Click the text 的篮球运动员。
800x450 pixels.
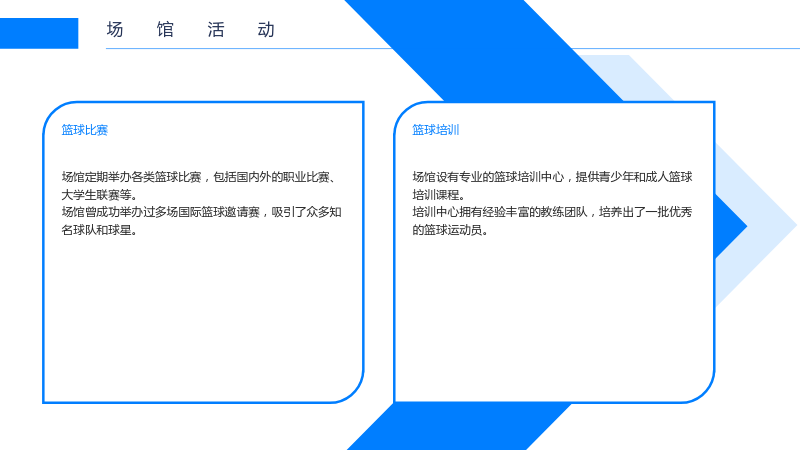click(451, 230)
